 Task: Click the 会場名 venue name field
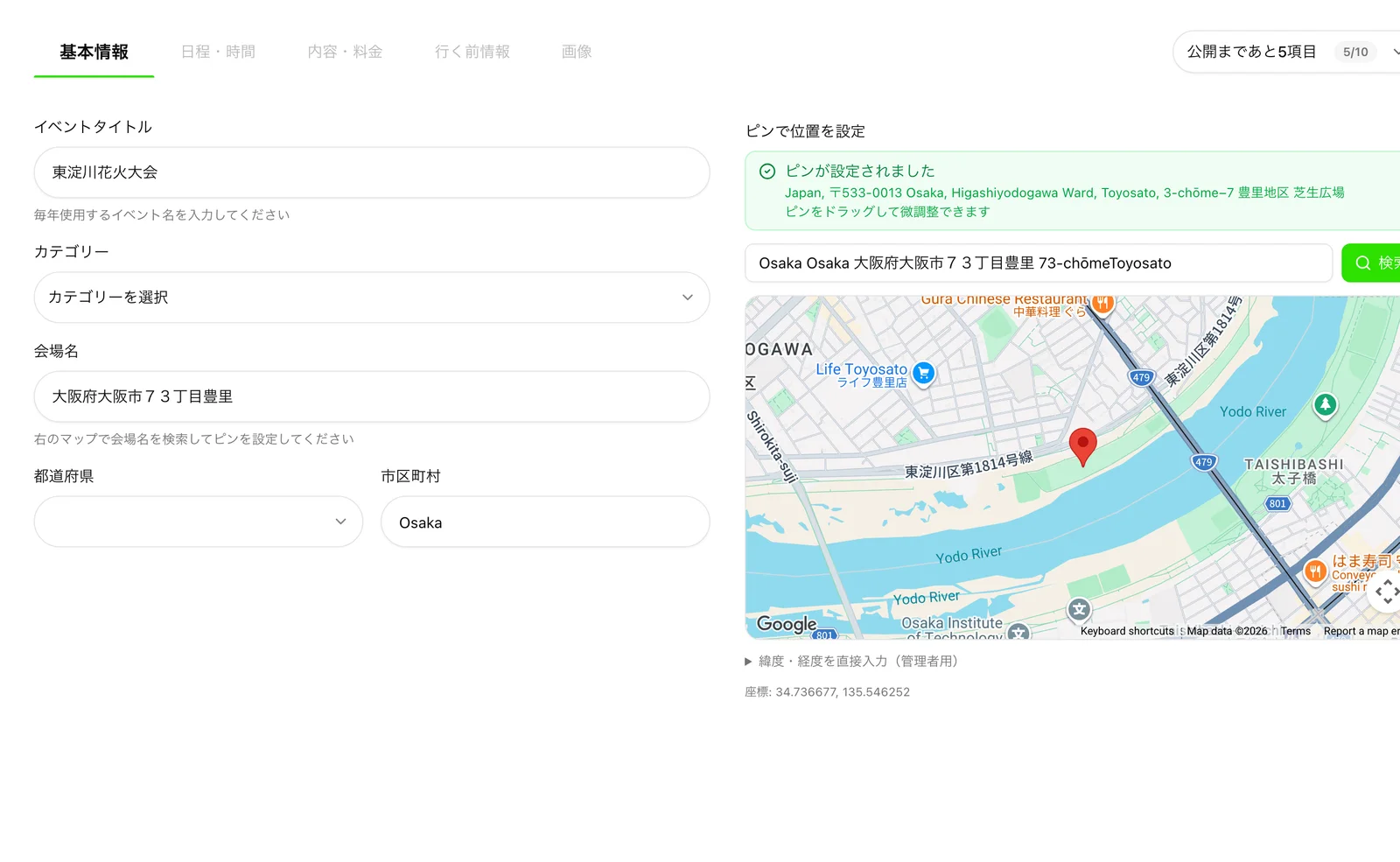coord(372,396)
